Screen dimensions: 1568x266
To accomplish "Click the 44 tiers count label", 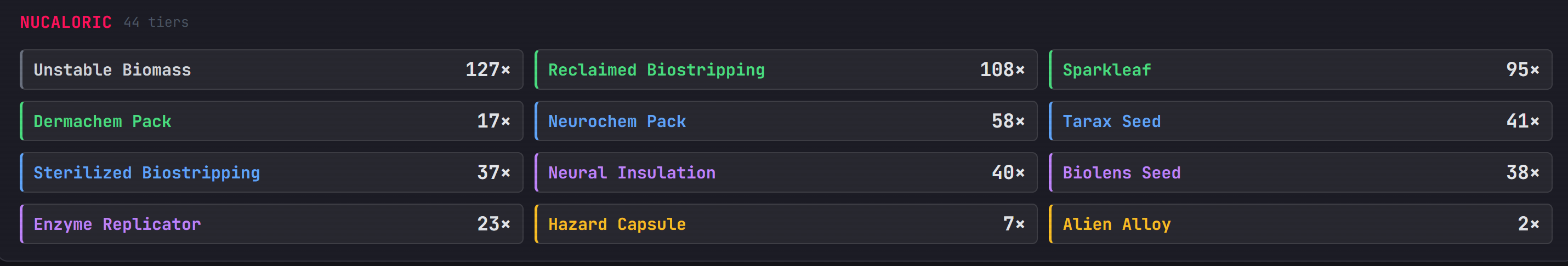I will 156,22.
